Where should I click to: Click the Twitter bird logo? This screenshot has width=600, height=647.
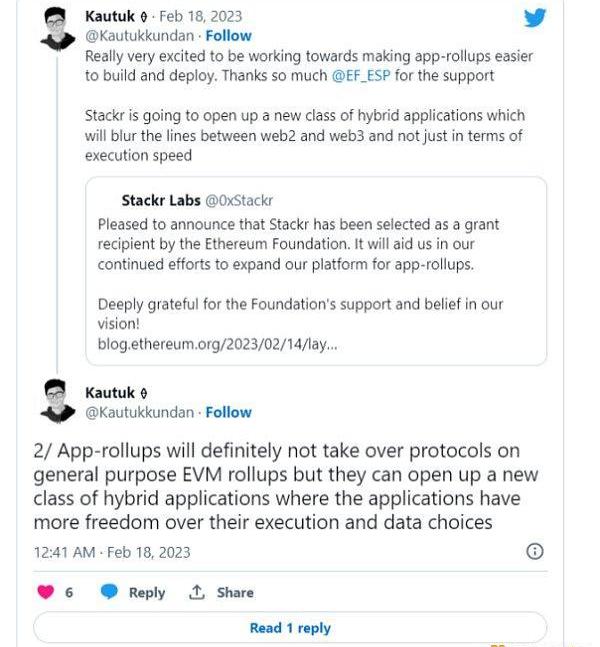click(x=535, y=18)
